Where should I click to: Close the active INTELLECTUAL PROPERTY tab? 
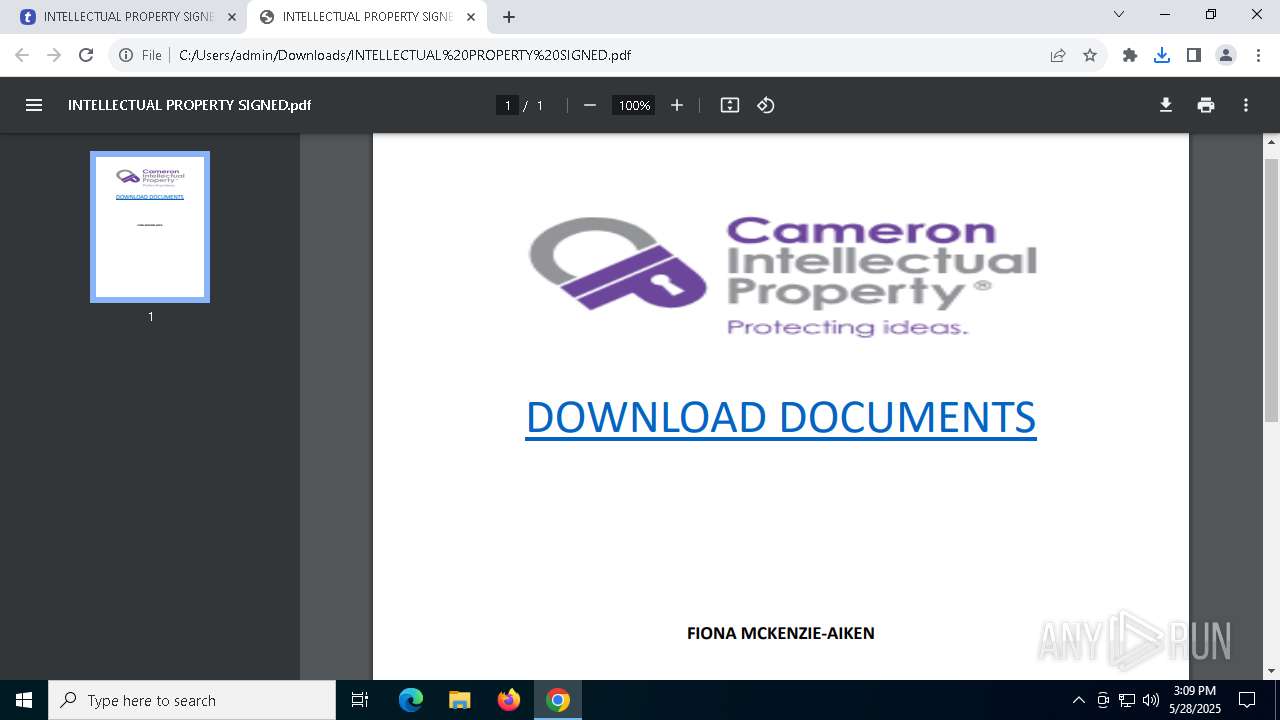[471, 17]
